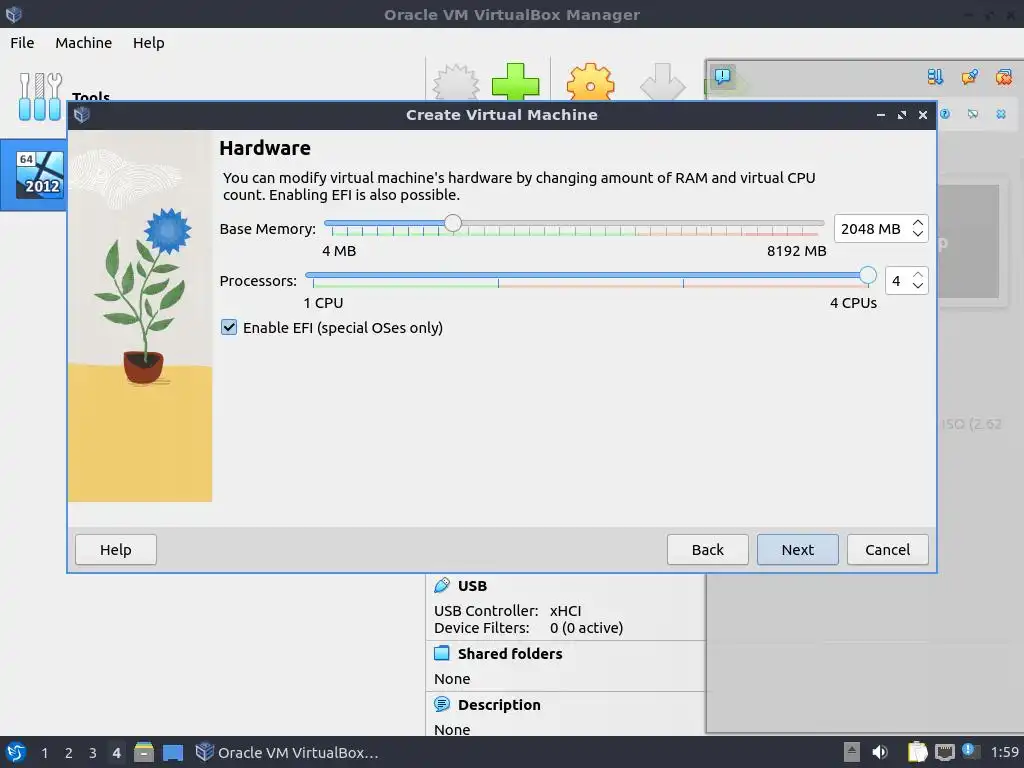Click the 2048 MB memory input field
Viewport: 1024px width, 768px height.
873,229
